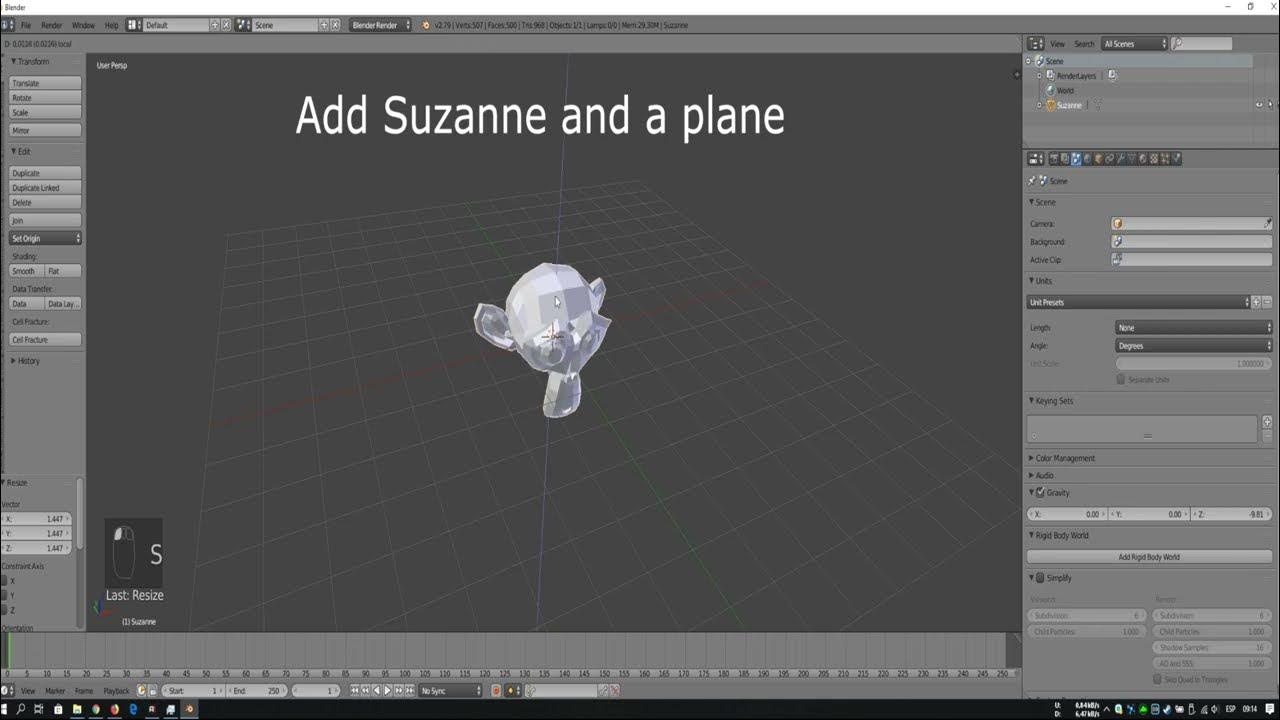The height and width of the screenshot is (720, 1280).
Task: Open the Unit Presets dropdown
Action: click(1138, 302)
